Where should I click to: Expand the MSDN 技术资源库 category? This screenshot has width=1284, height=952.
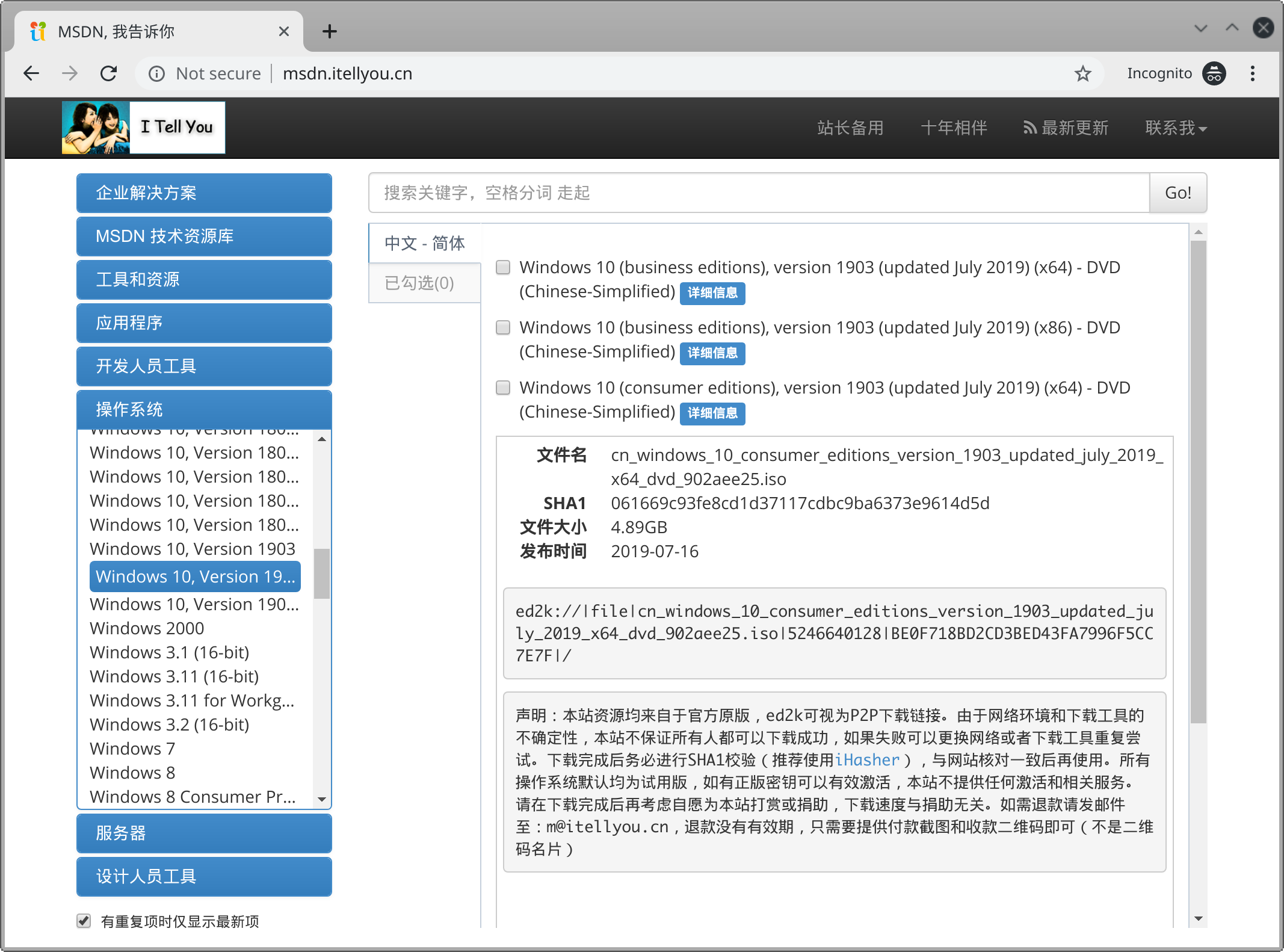coord(204,236)
